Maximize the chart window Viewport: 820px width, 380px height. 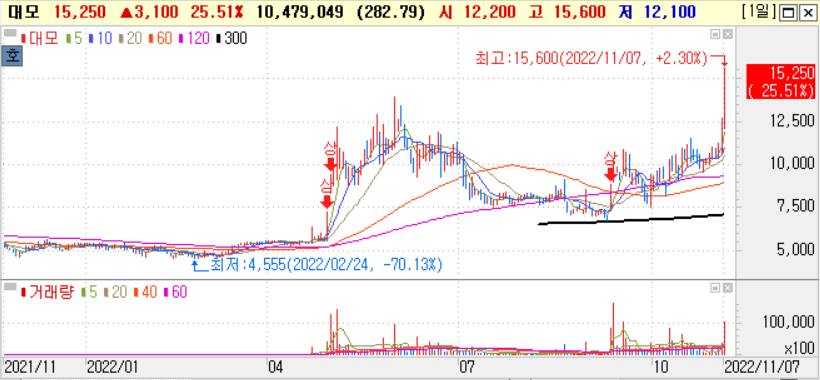coord(788,13)
